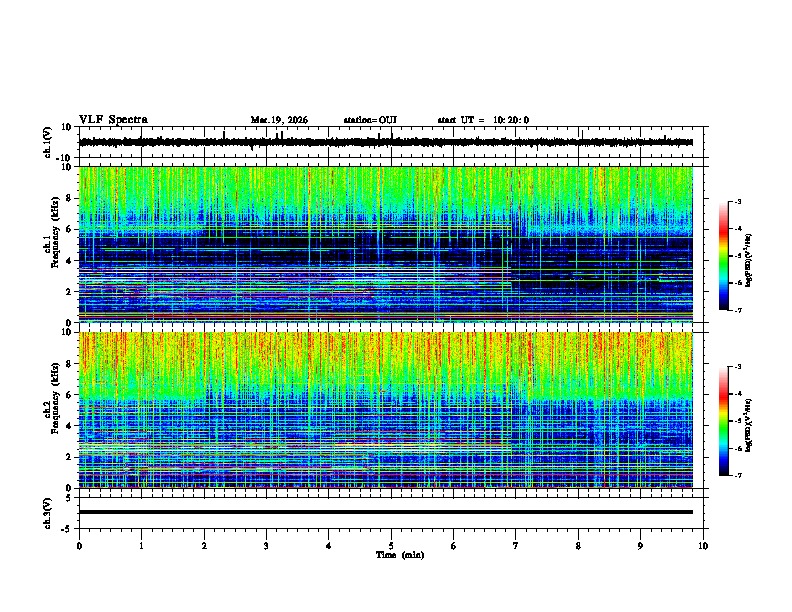Image resolution: width=792 pixels, height=612 pixels.
Task: Click the time axis tick label '1'
Action: tap(141, 546)
